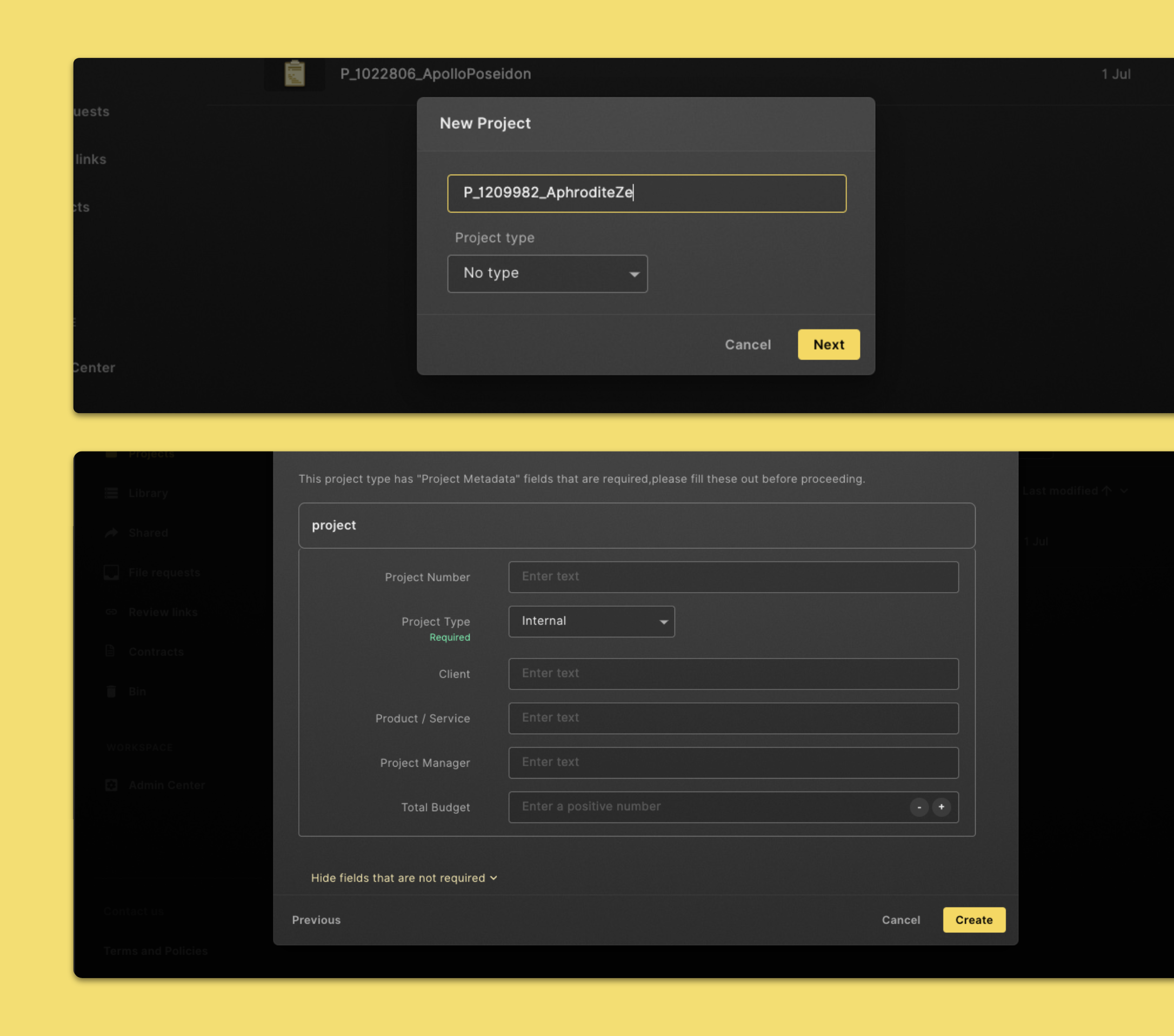The image size is (1174, 1036).
Task: Click the File requests inbox icon
Action: (x=111, y=572)
